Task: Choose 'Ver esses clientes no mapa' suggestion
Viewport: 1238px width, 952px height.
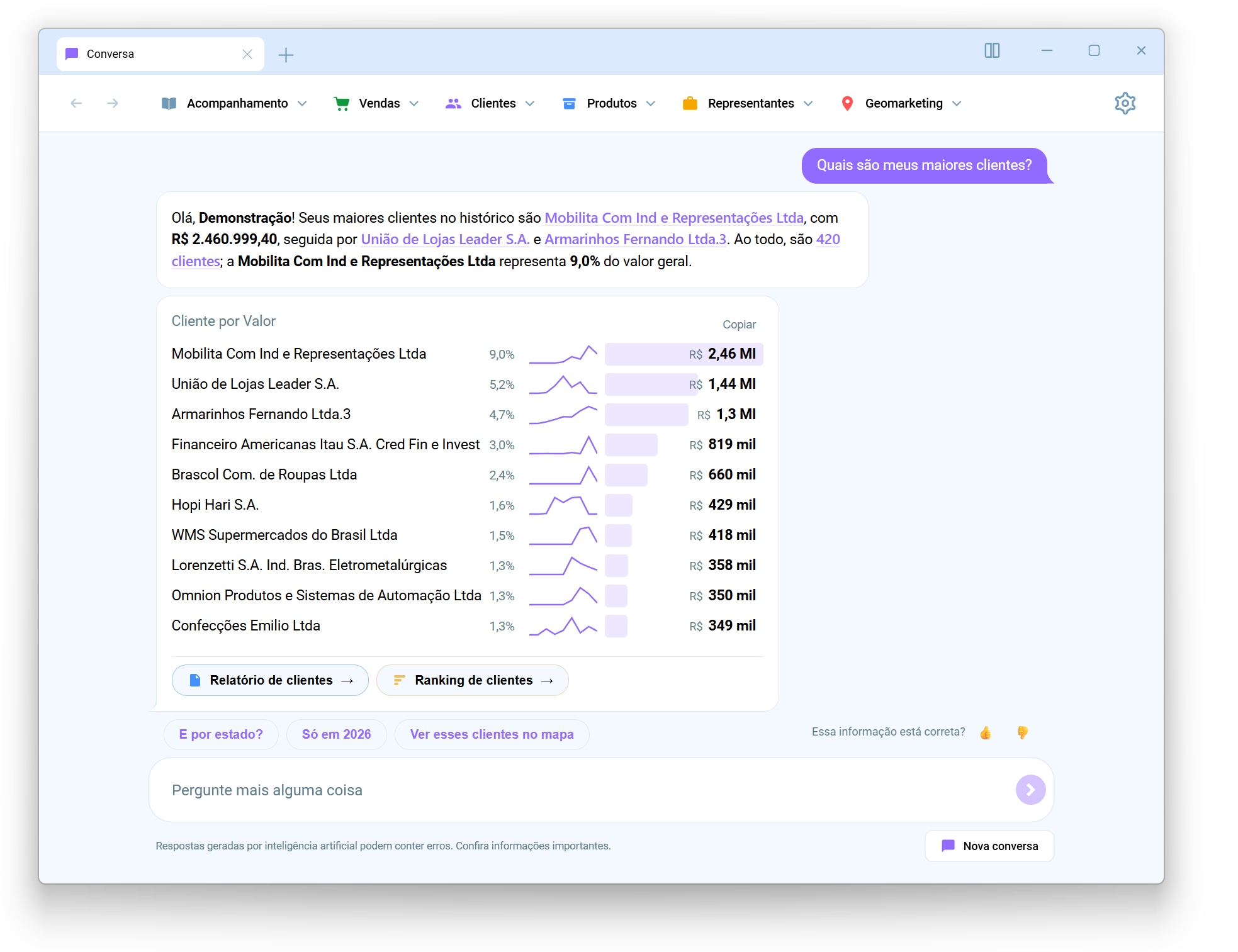Action: coord(492,734)
